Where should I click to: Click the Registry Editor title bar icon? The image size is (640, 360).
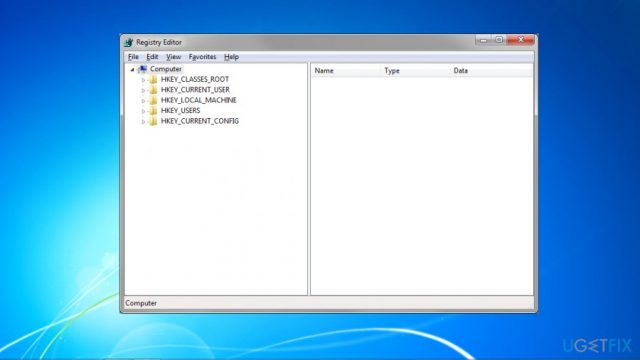tap(129, 42)
